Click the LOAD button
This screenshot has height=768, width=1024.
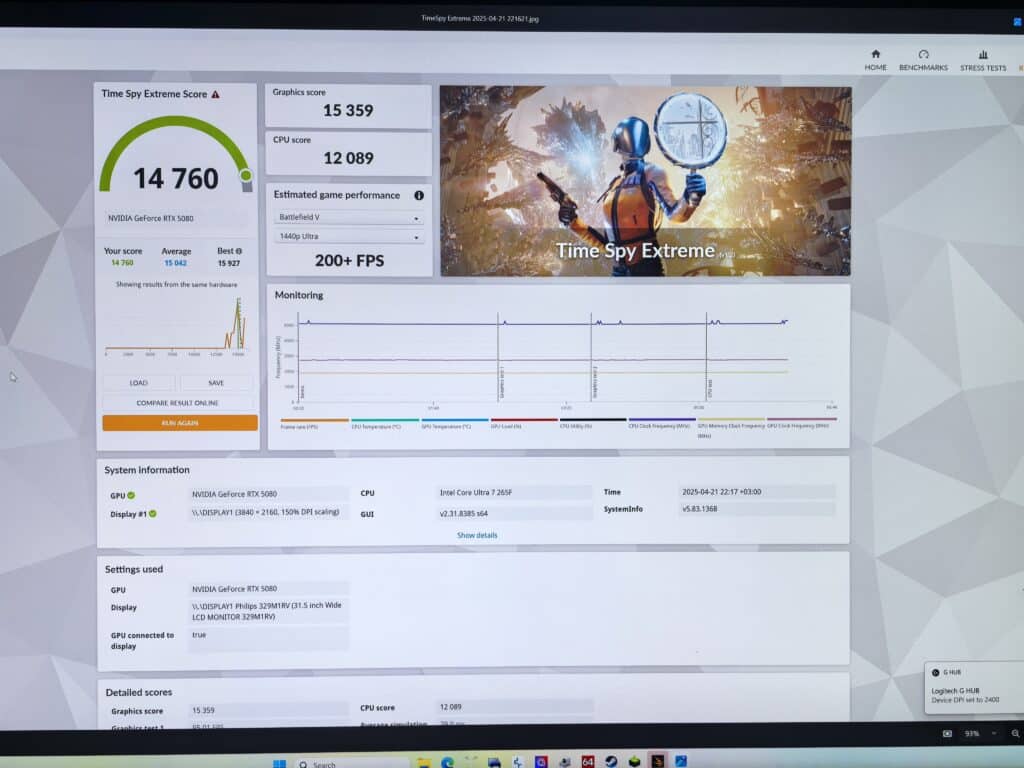pyautogui.click(x=138, y=383)
